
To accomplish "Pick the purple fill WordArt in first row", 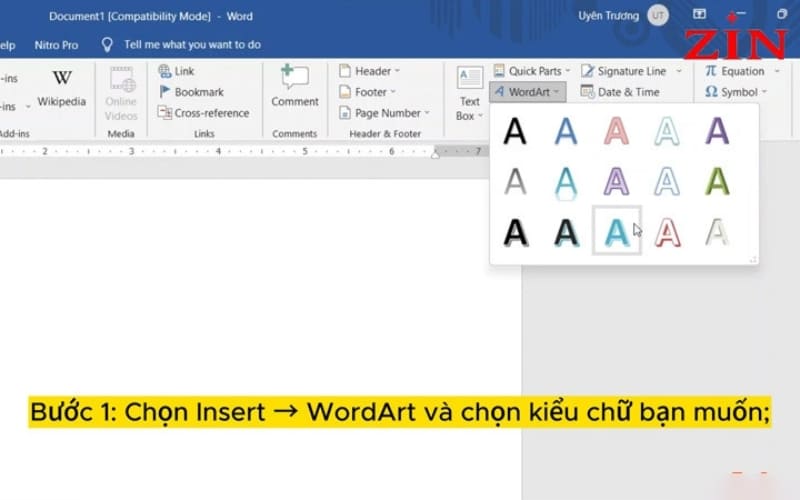I will pyautogui.click(x=717, y=131).
